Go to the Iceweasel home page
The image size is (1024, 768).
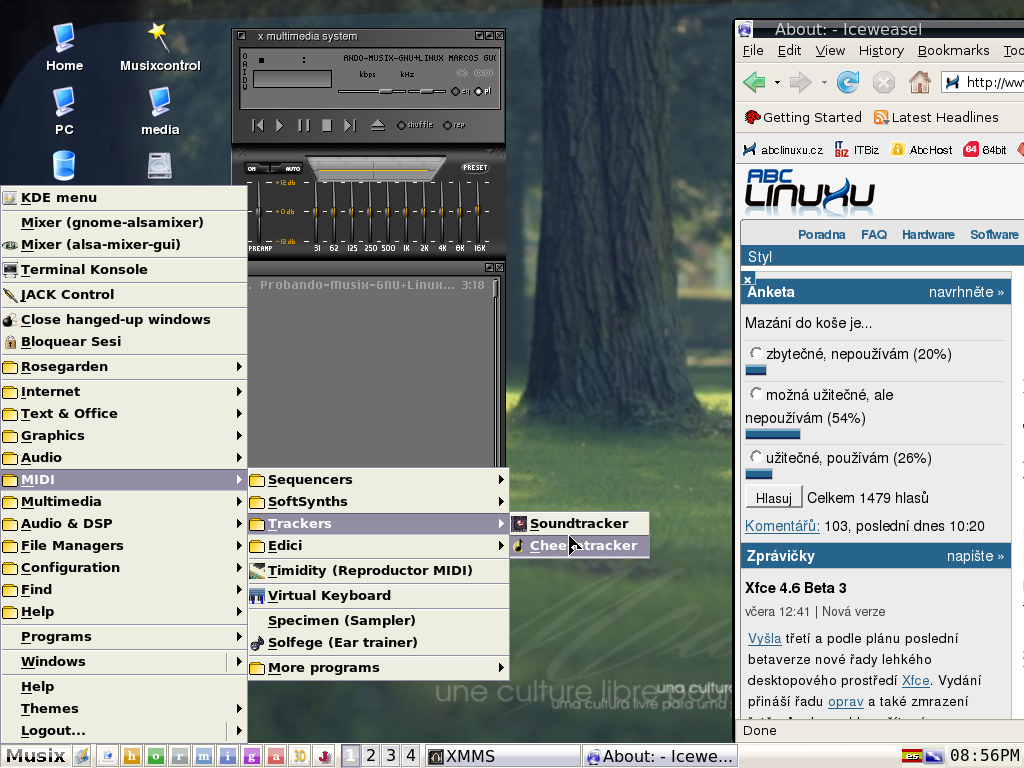[x=920, y=82]
